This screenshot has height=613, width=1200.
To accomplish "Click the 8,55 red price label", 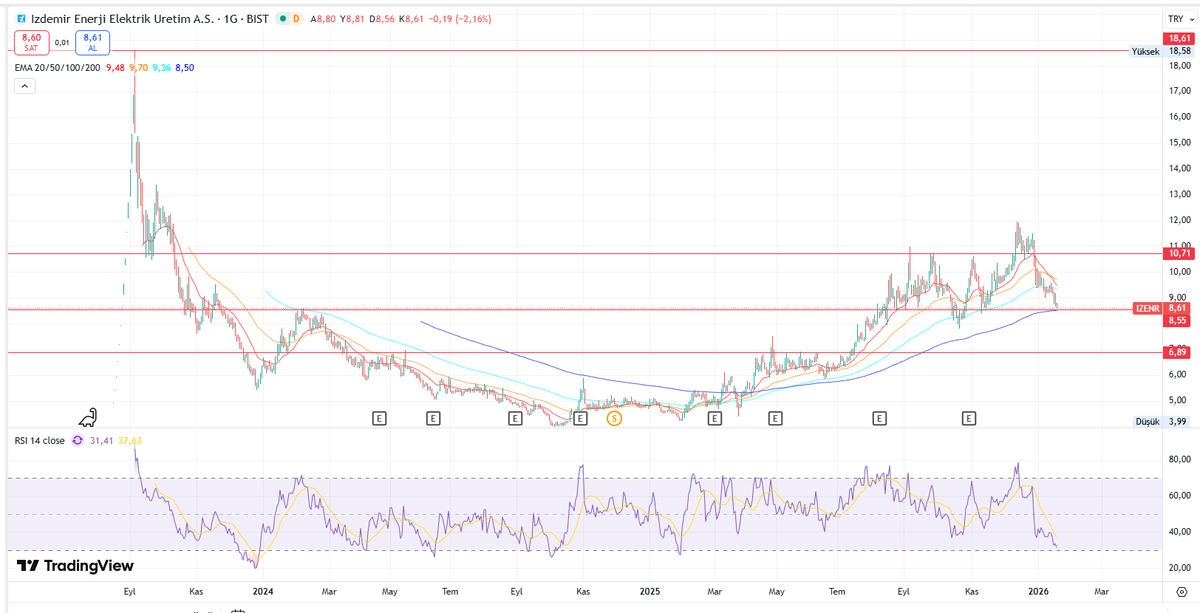I will [x=1179, y=321].
